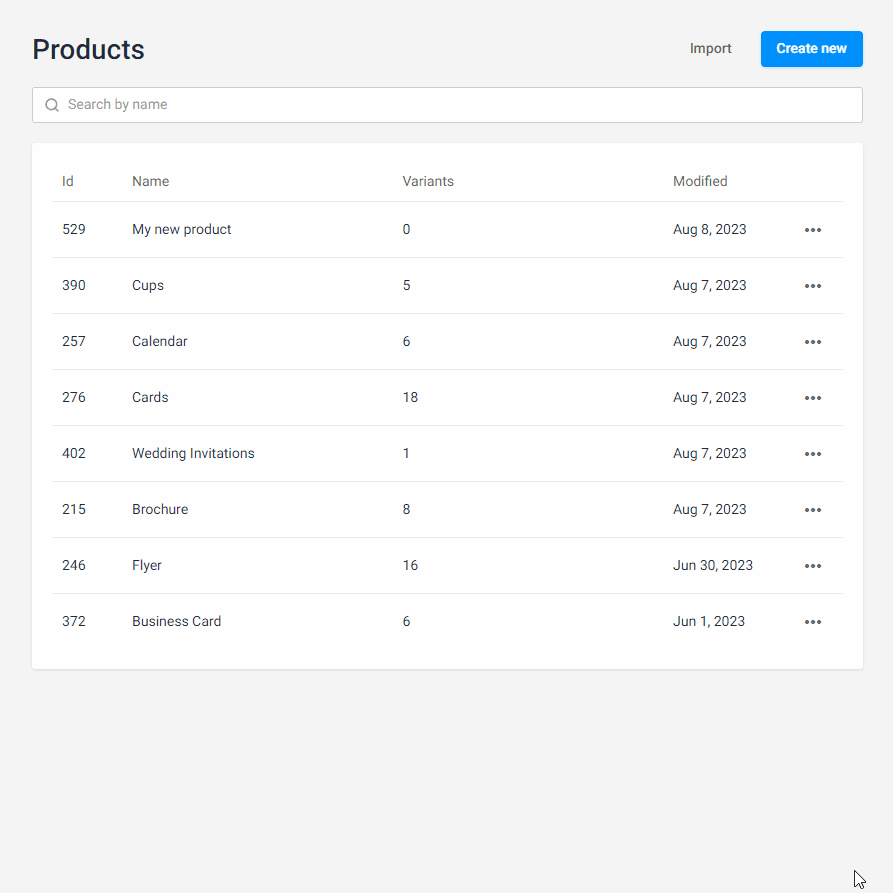The width and height of the screenshot is (893, 893).
Task: Click the Name column header
Action: coord(150,182)
